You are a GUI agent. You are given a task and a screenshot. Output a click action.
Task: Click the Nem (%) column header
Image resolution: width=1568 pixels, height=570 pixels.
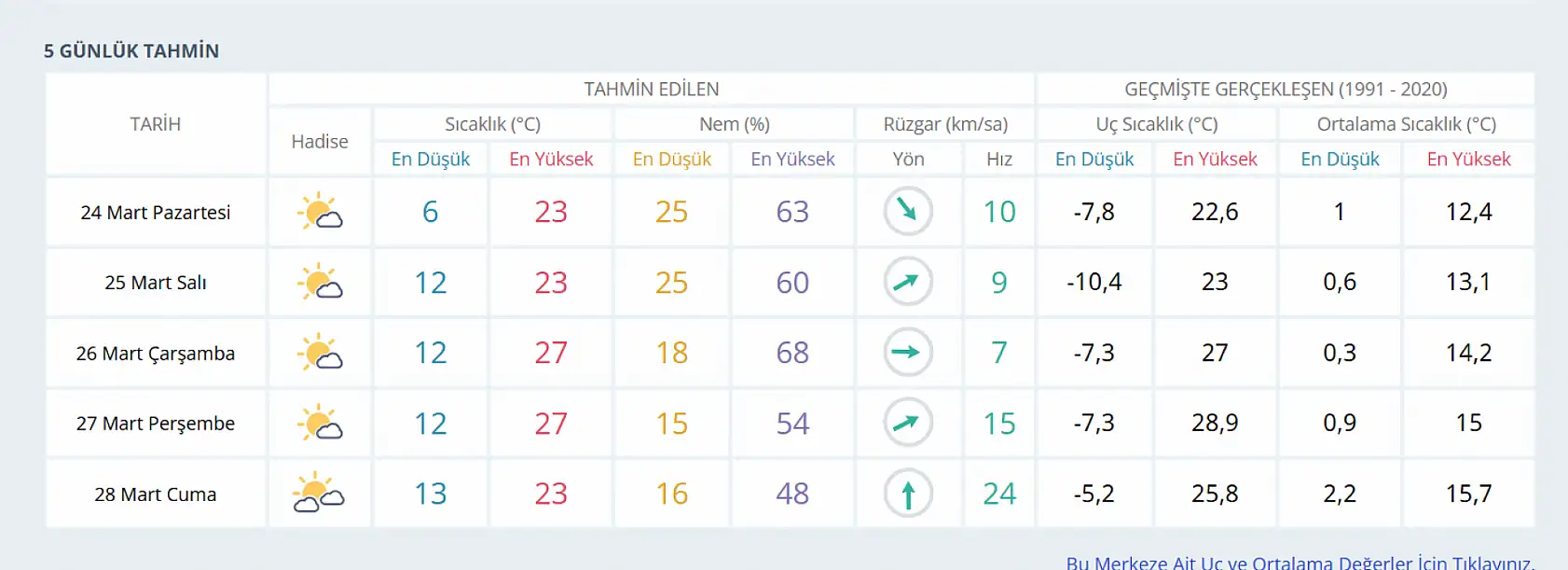(x=735, y=124)
